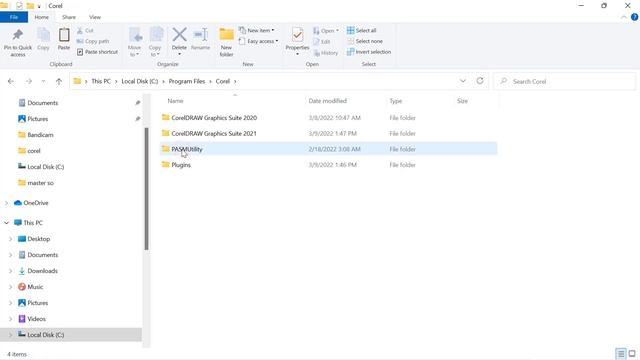Expand address bar history dropdown

point(462,81)
